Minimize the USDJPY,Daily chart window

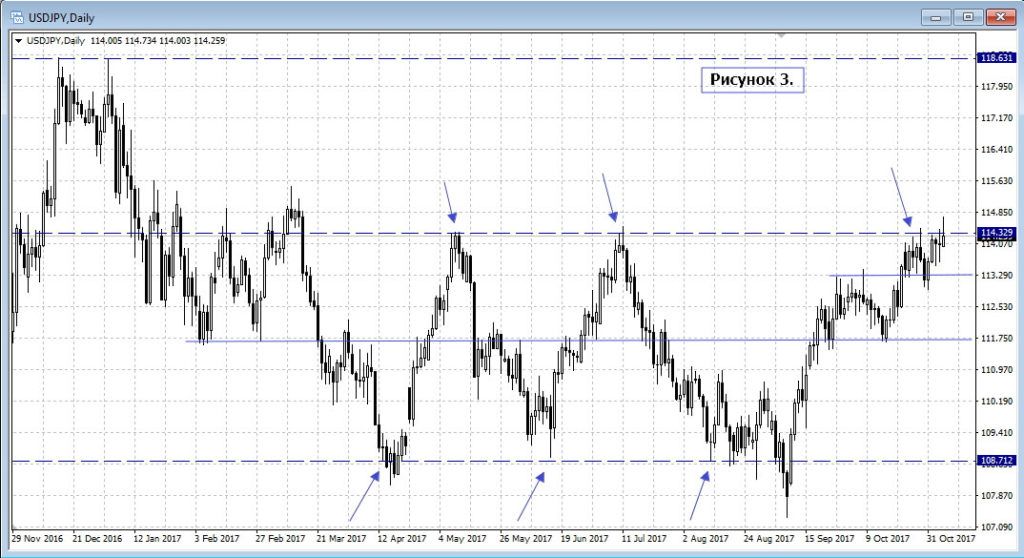(x=937, y=16)
